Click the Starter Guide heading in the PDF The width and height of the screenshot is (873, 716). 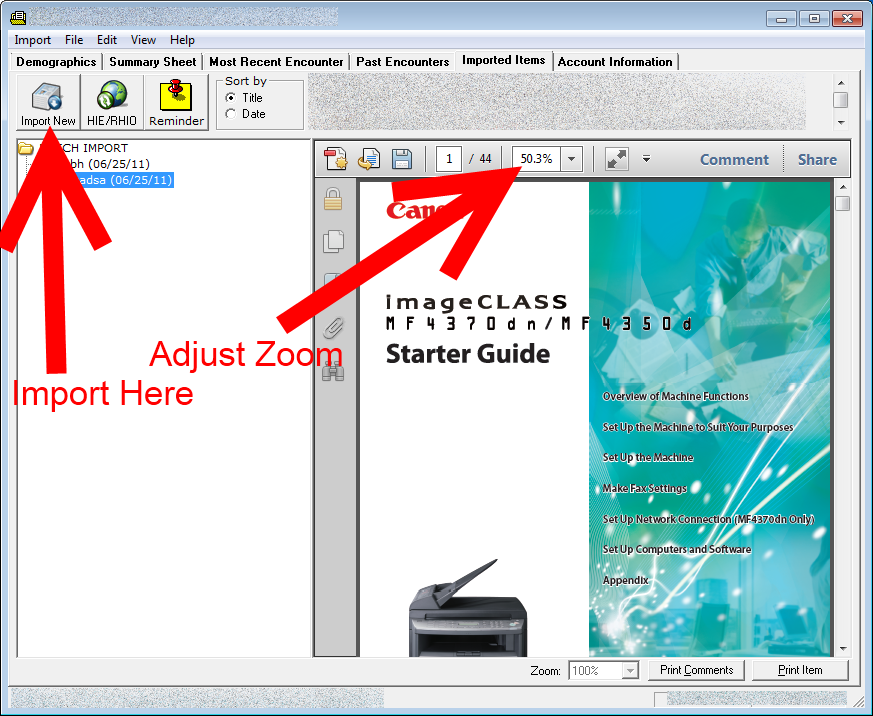click(x=468, y=354)
